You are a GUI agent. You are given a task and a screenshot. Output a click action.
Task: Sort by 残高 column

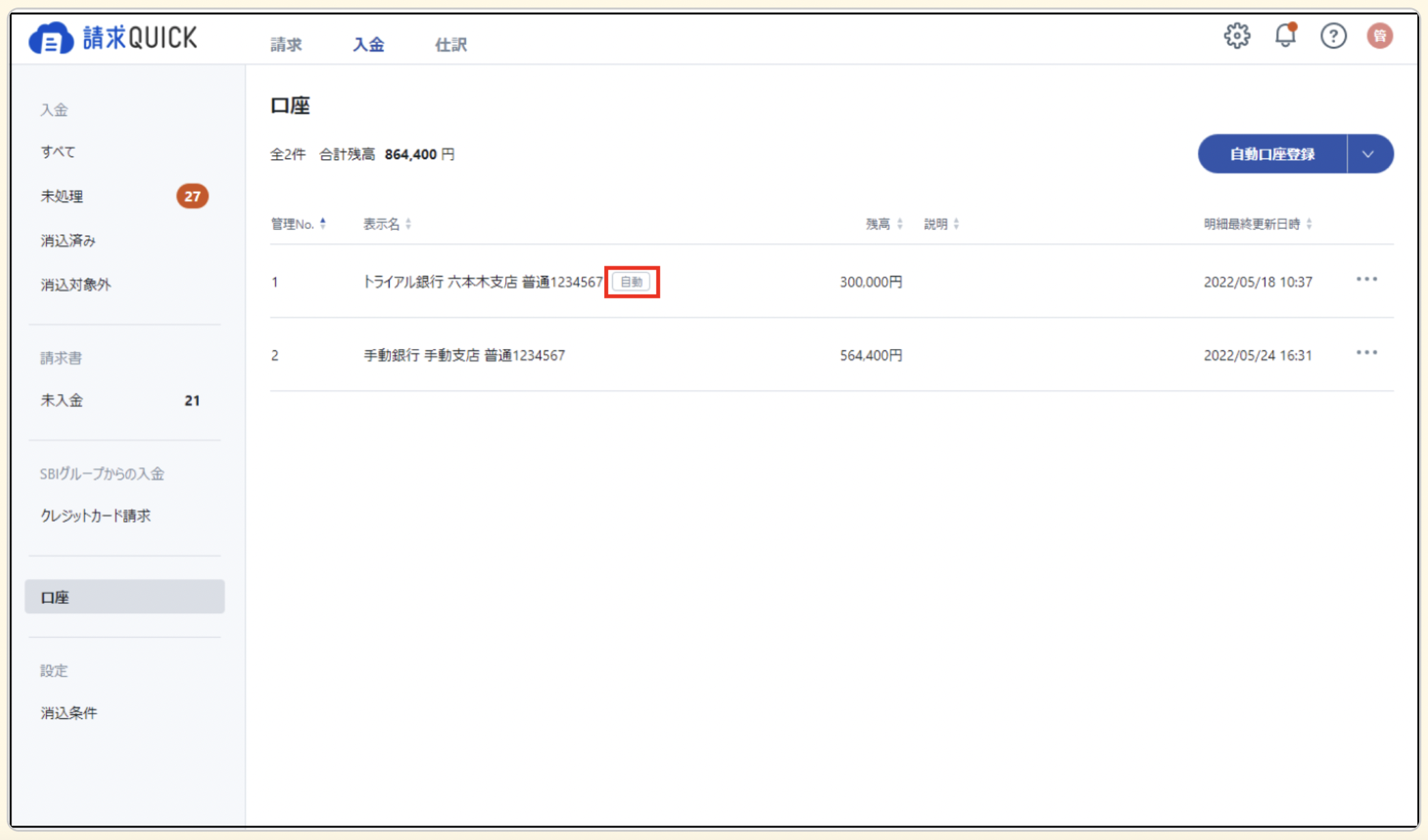click(883, 224)
